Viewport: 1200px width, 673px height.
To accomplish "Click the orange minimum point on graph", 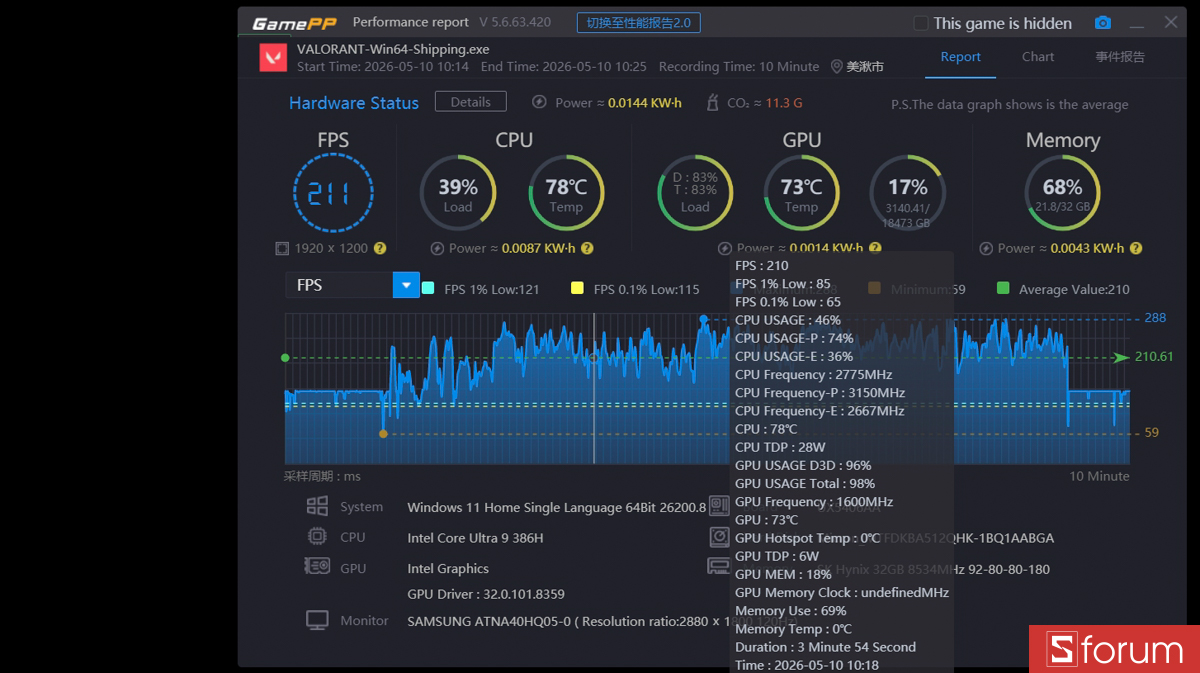I will [x=383, y=434].
